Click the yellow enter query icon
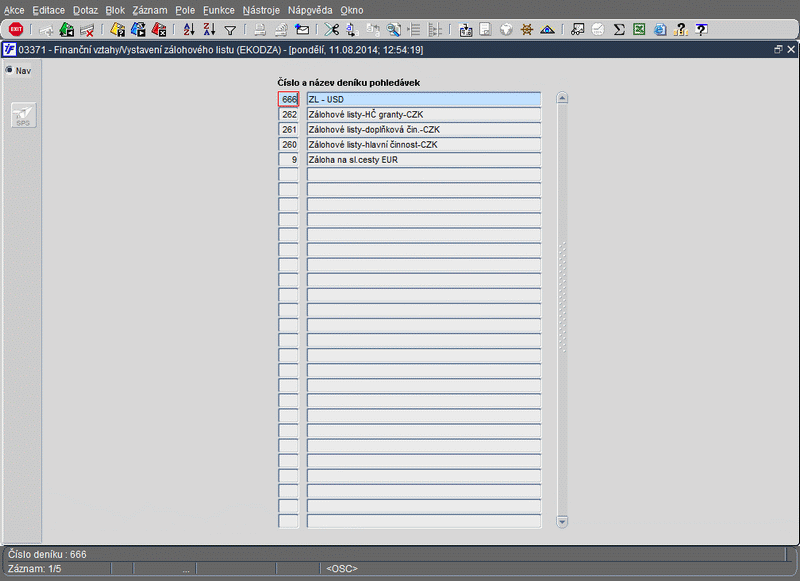800x581 pixels. point(117,30)
